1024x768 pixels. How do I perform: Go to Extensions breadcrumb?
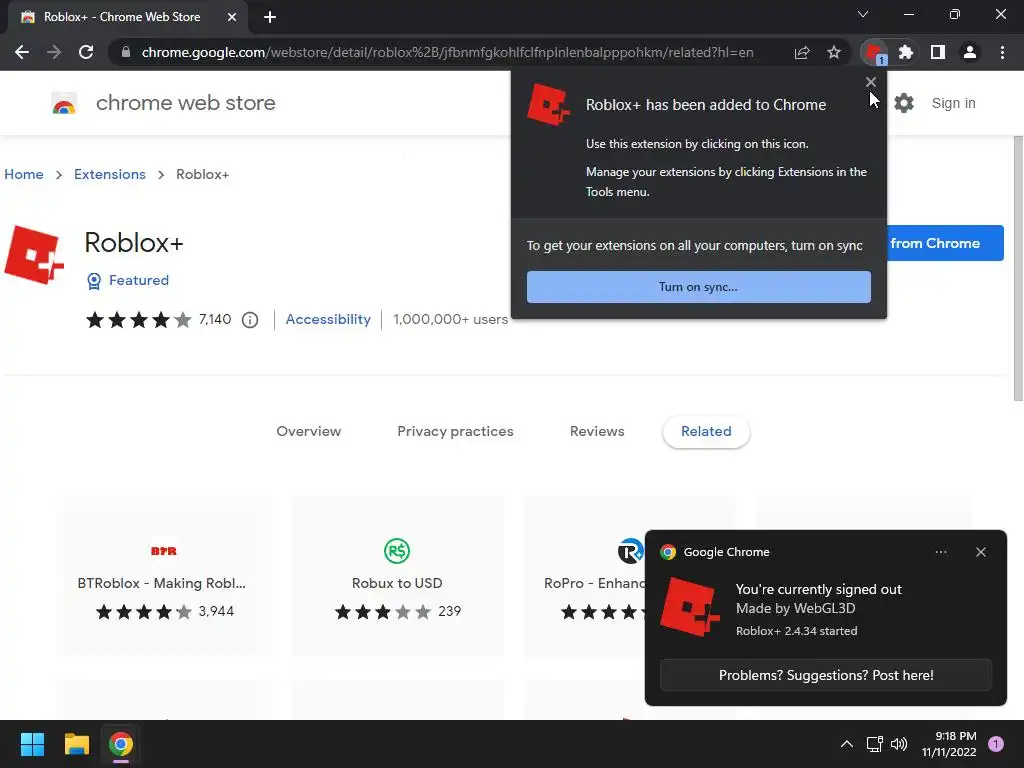[x=110, y=174]
